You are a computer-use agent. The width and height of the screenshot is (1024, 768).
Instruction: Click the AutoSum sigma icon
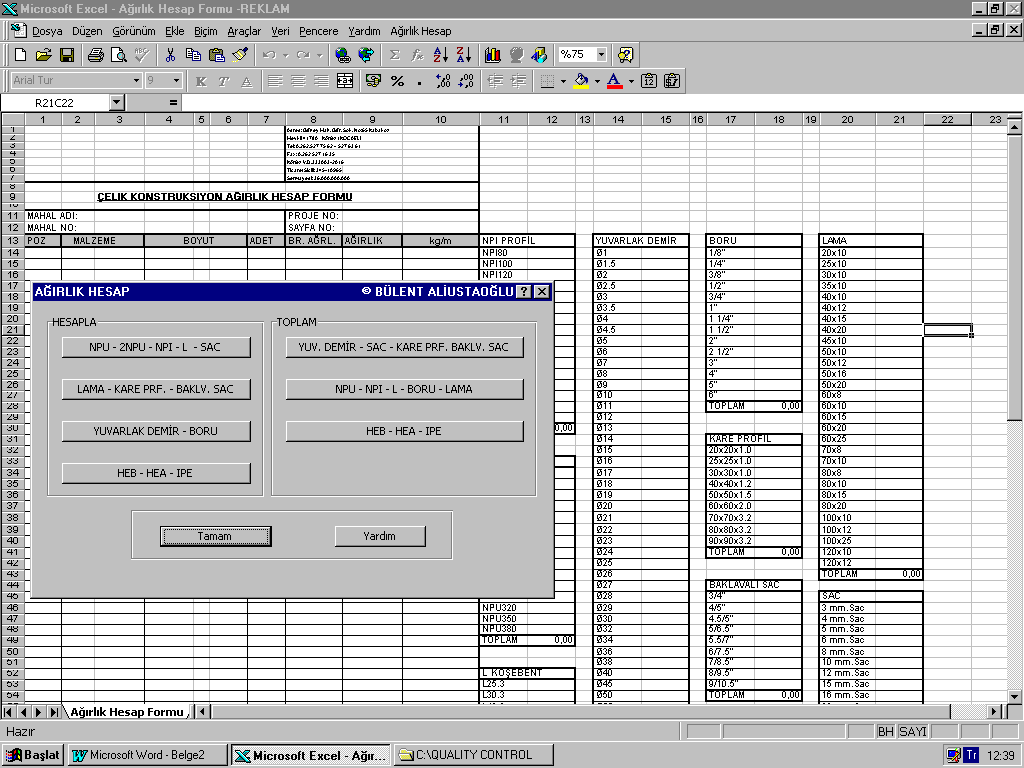point(394,55)
